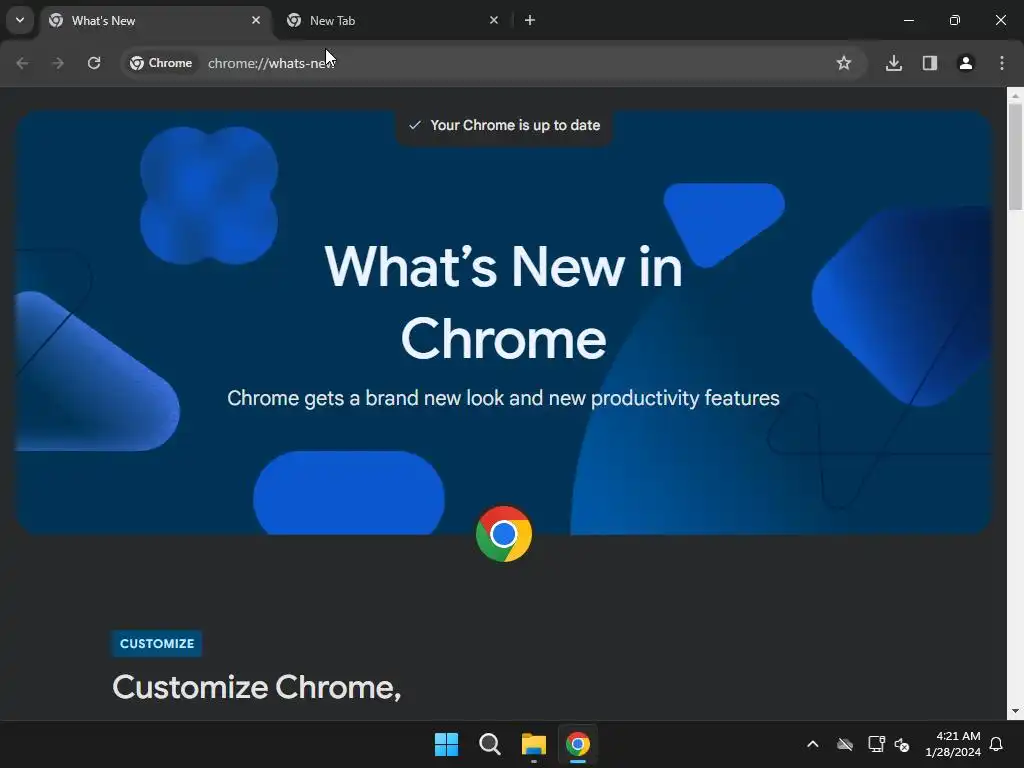Close the What's New tab
Image resolution: width=1024 pixels, height=768 pixels.
pyautogui.click(x=256, y=20)
